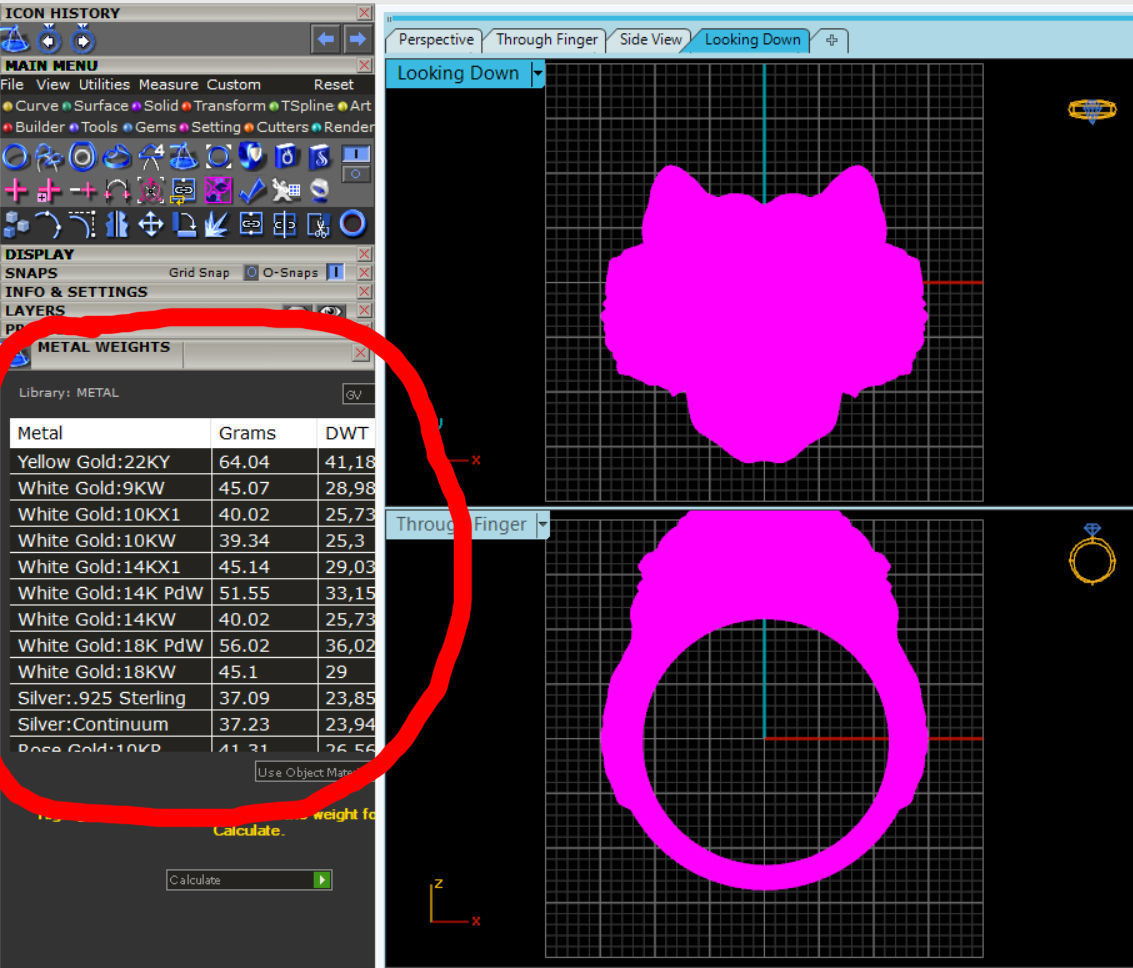1133x968 pixels.
Task: Open the Through Finger viewport dropdown arrow
Action: [x=543, y=524]
